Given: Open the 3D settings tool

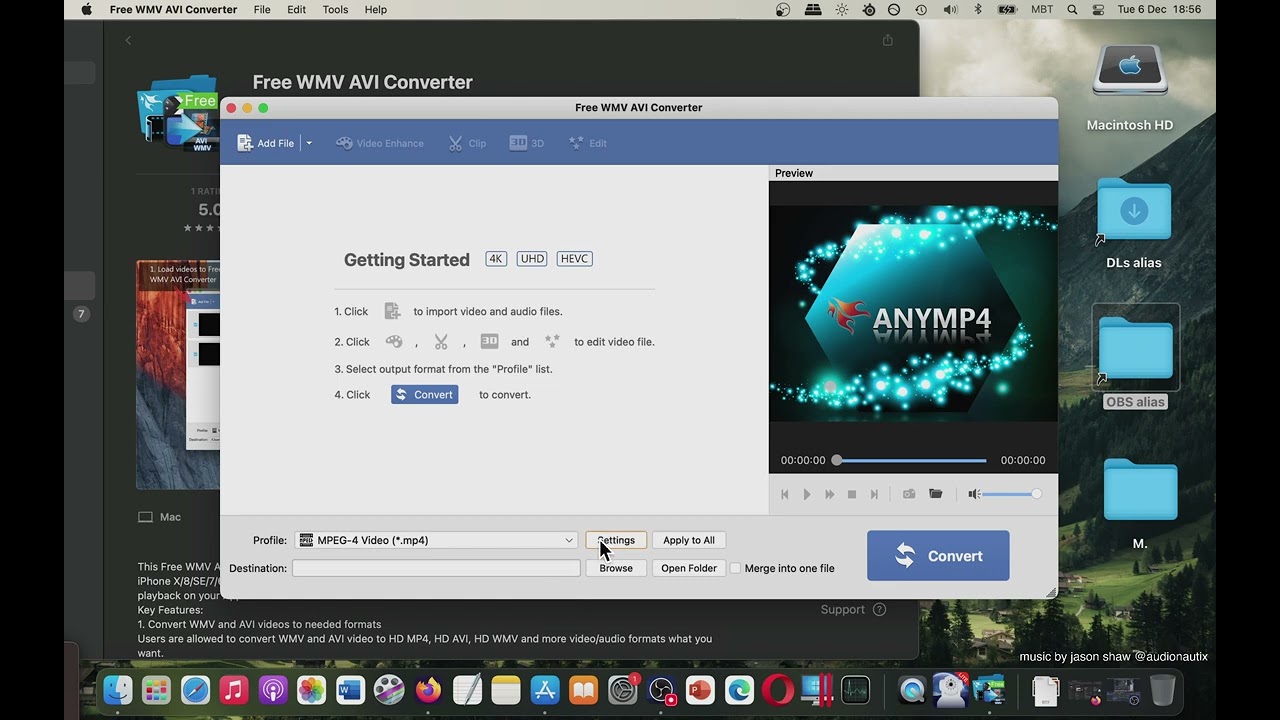Looking at the screenshot, I should [527, 143].
